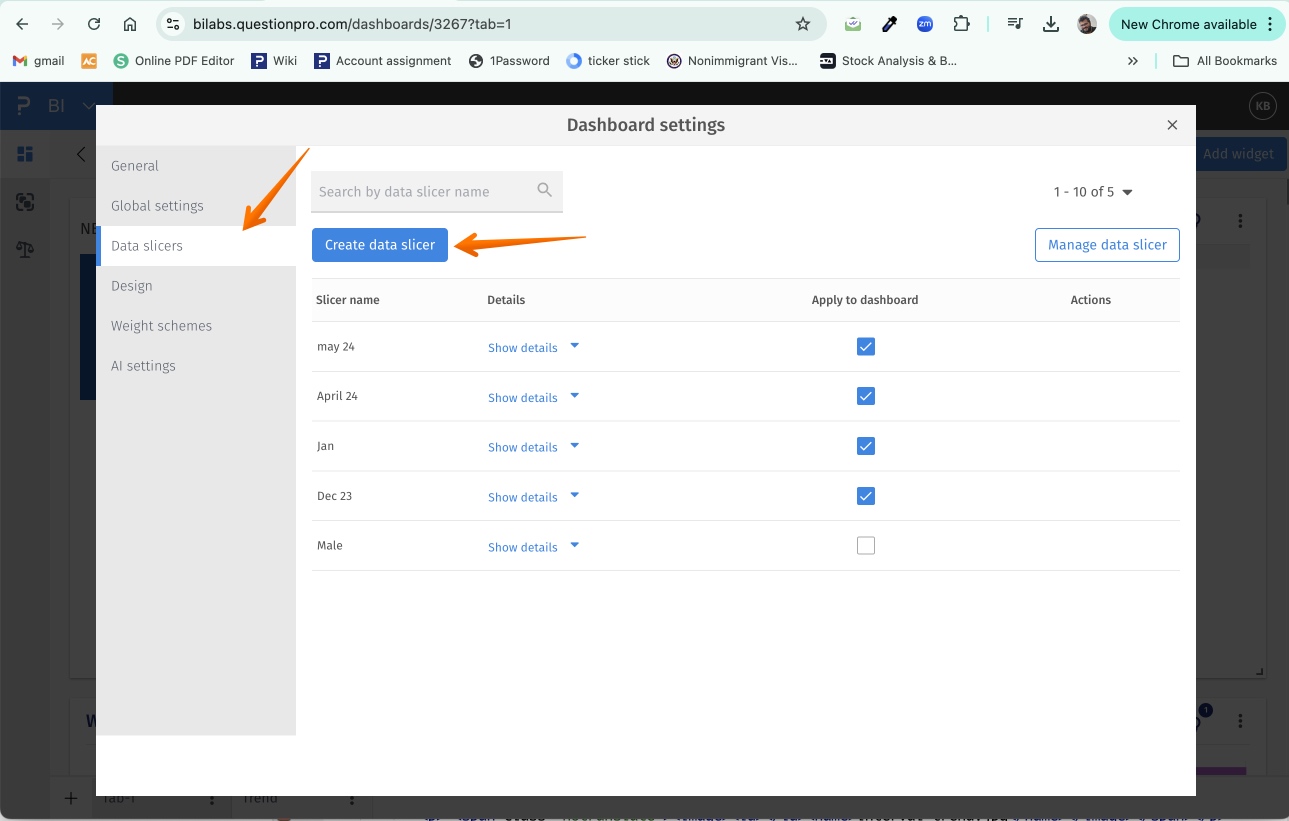Click the search magnifier icon in slicer search
Image resolution: width=1289 pixels, height=821 pixels.
tap(544, 190)
